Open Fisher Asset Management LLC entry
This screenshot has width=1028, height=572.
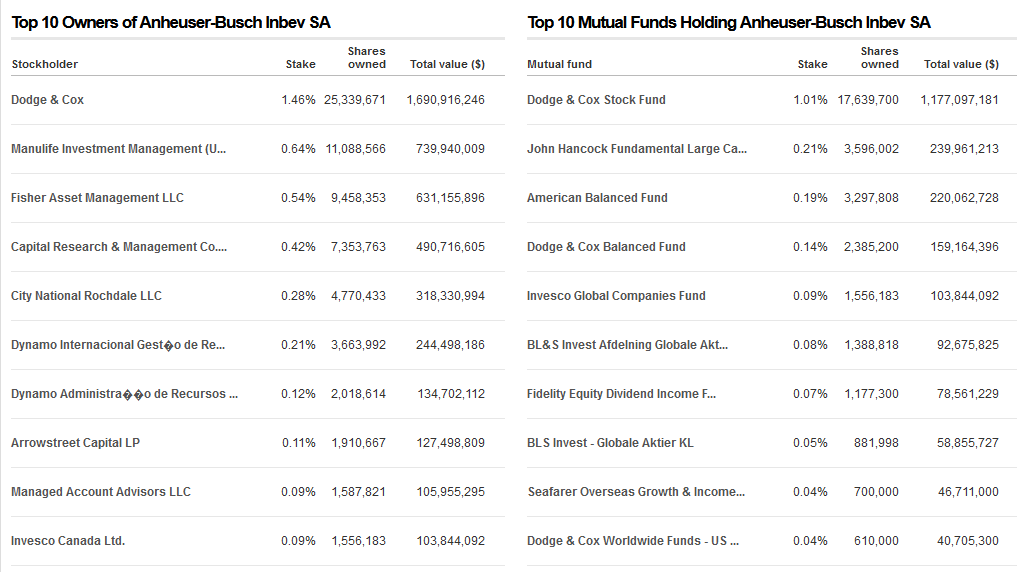click(97, 197)
